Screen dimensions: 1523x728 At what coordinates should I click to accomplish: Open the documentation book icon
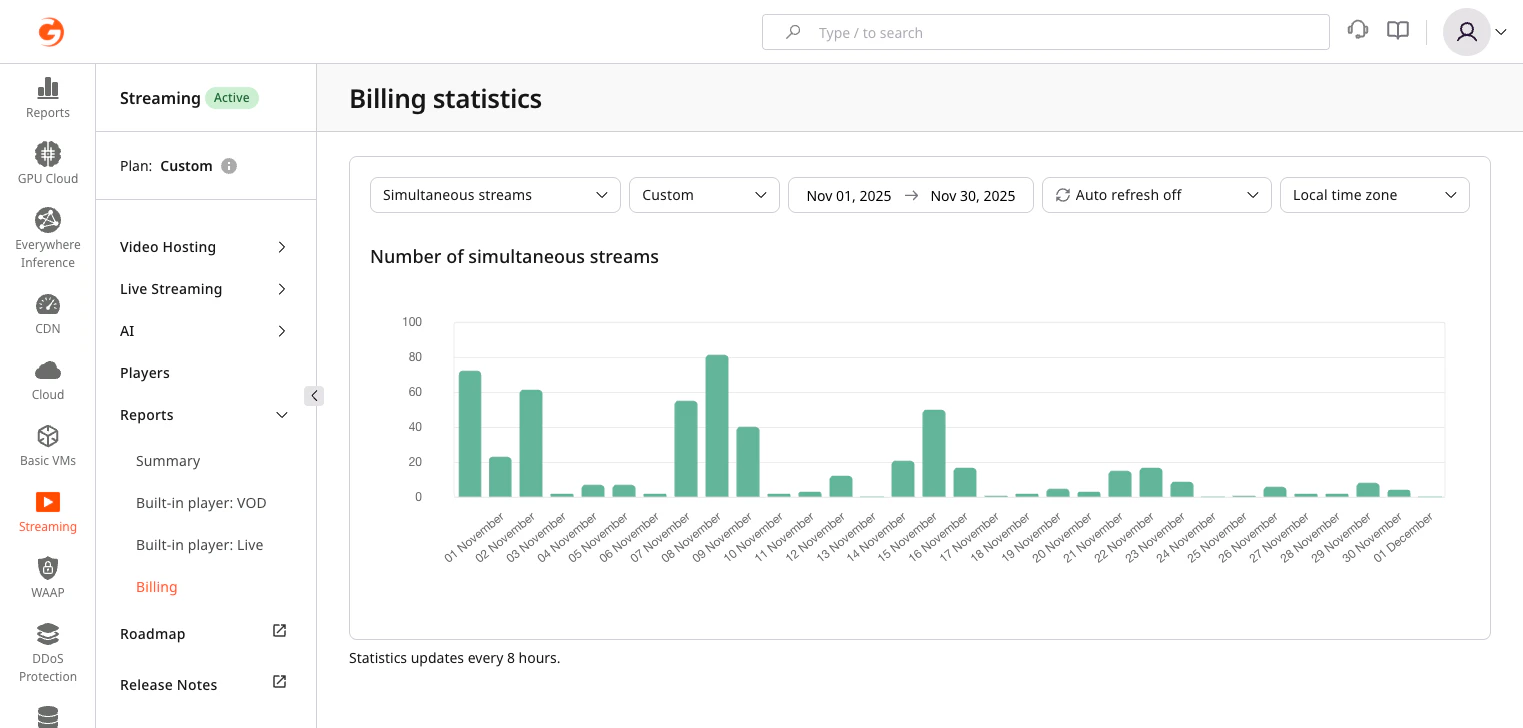pyautogui.click(x=1397, y=30)
